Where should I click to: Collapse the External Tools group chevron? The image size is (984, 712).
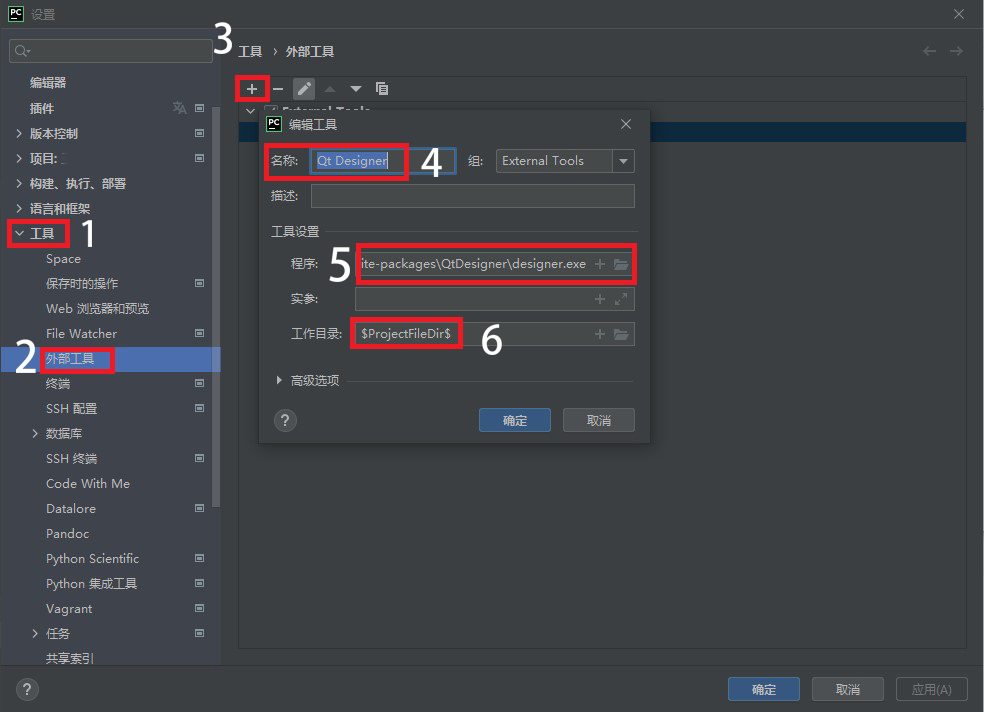pyautogui.click(x=250, y=111)
